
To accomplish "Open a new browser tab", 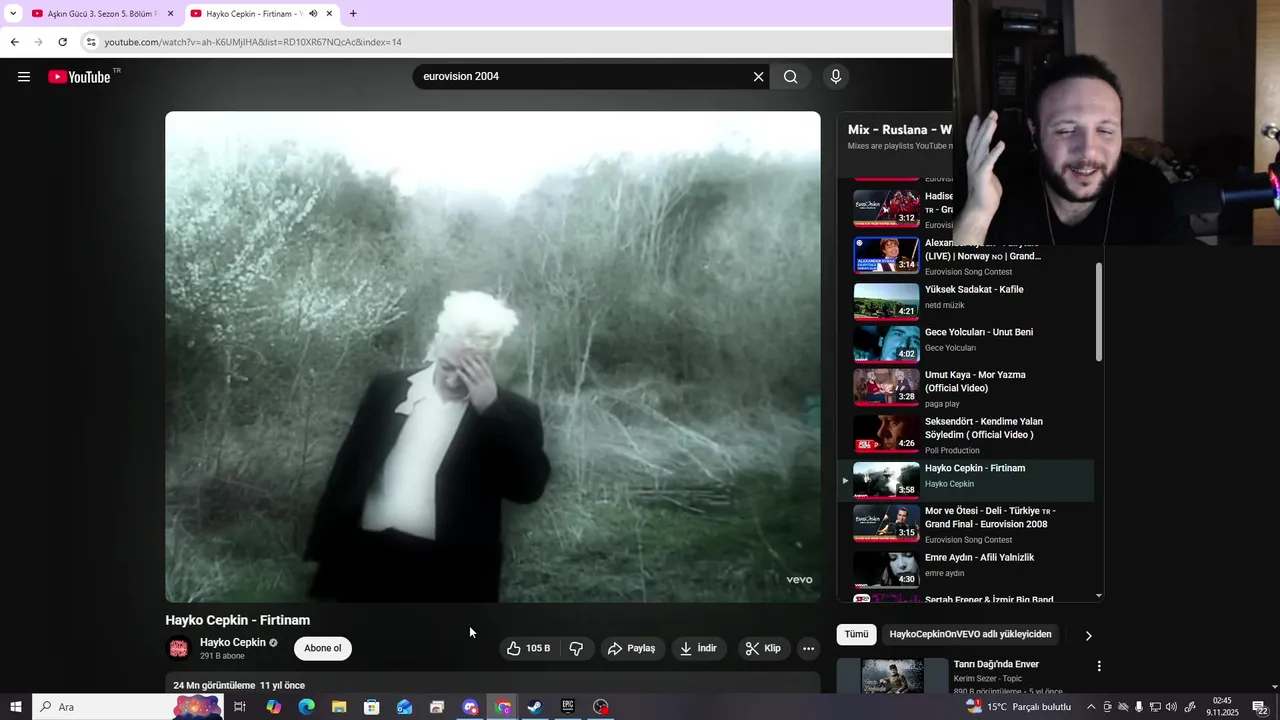I will [x=353, y=14].
